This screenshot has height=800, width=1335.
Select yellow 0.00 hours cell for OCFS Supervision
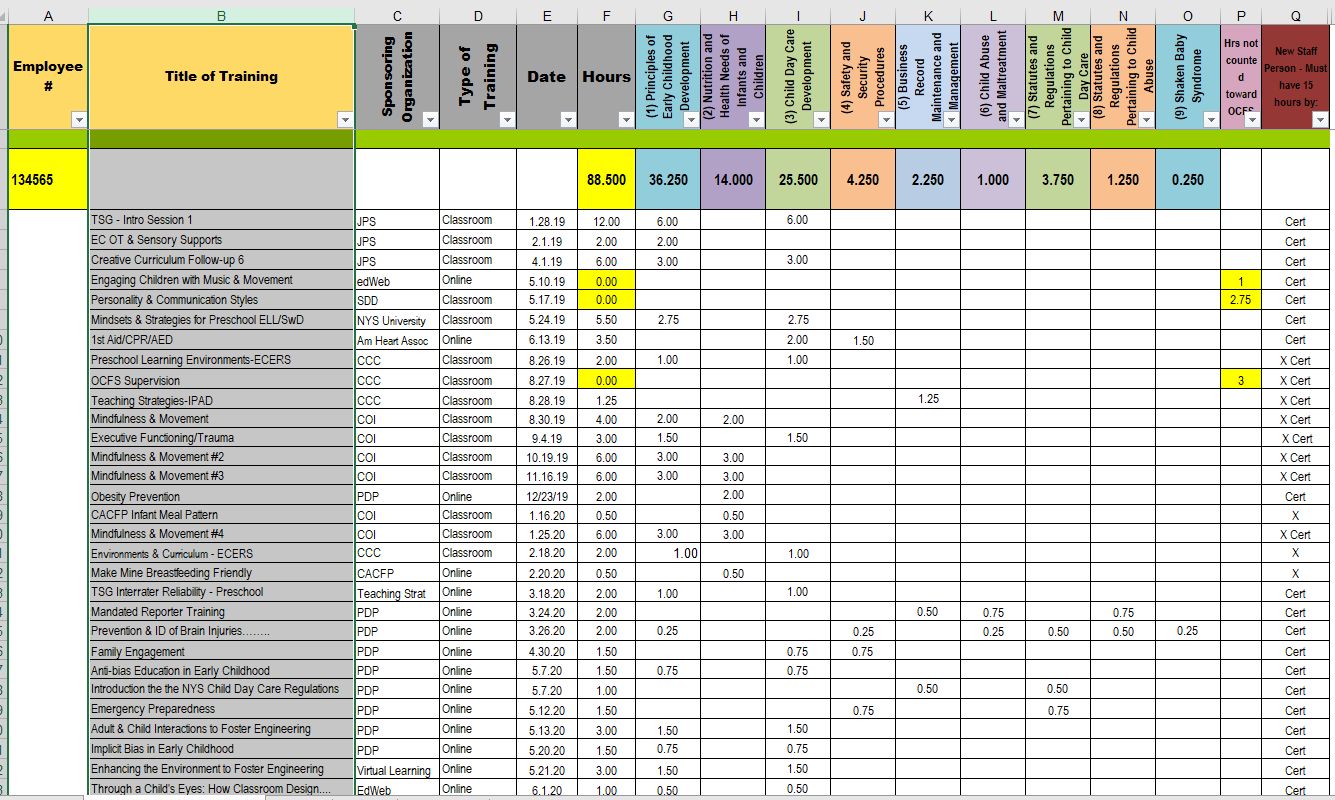[x=606, y=381]
